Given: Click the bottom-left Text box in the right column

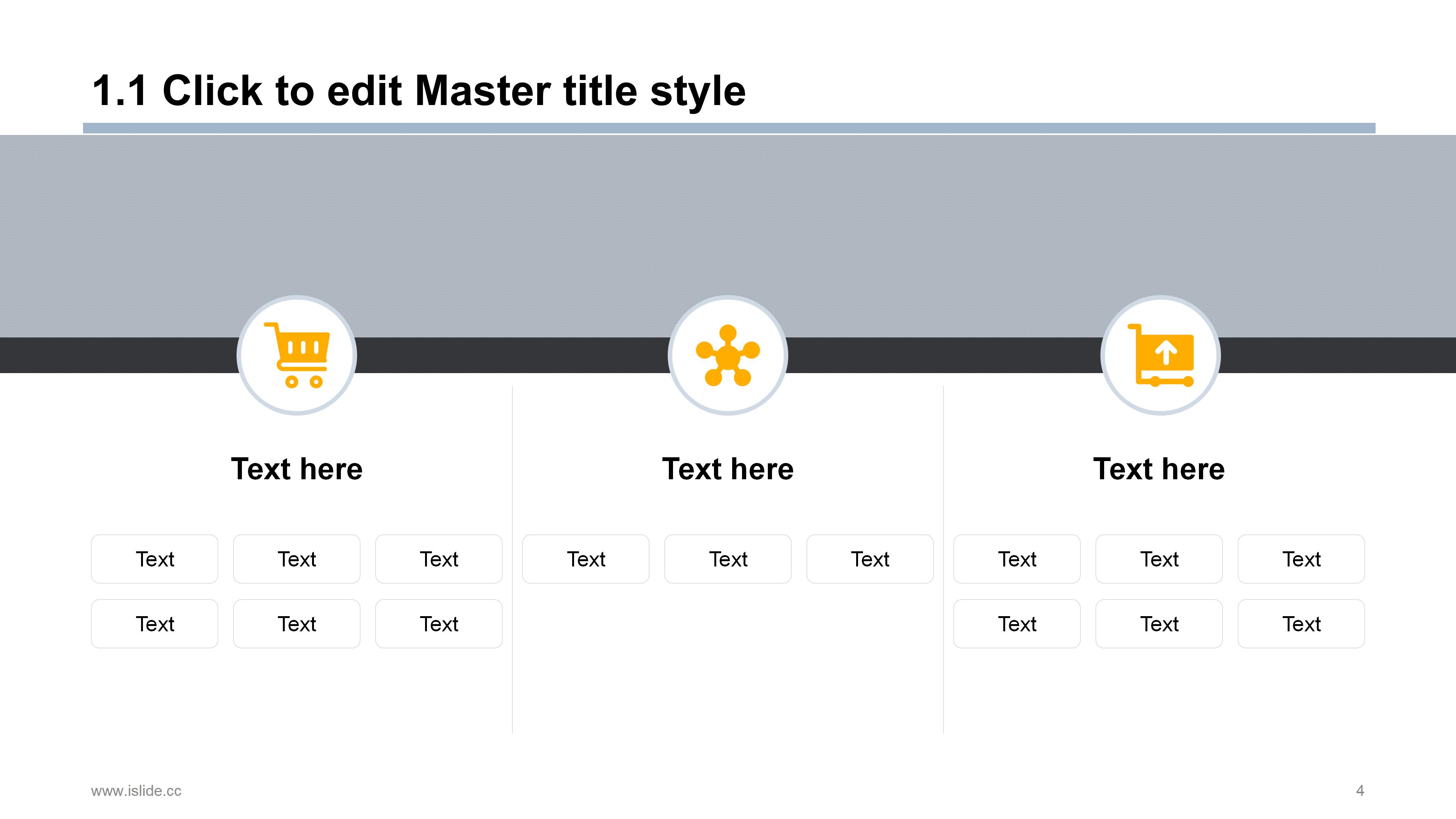Looking at the screenshot, I should tap(1017, 624).
